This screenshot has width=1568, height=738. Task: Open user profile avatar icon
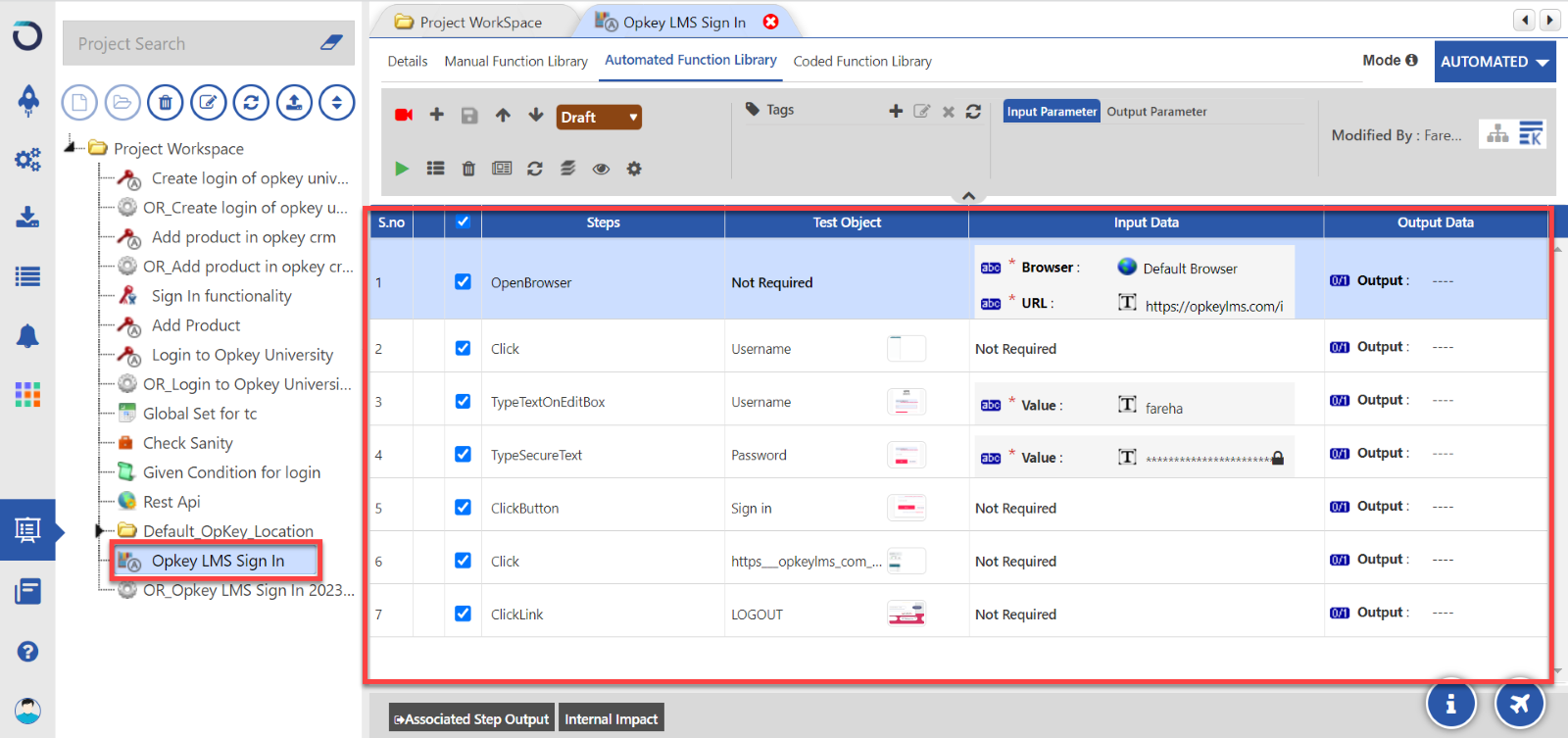[x=27, y=711]
